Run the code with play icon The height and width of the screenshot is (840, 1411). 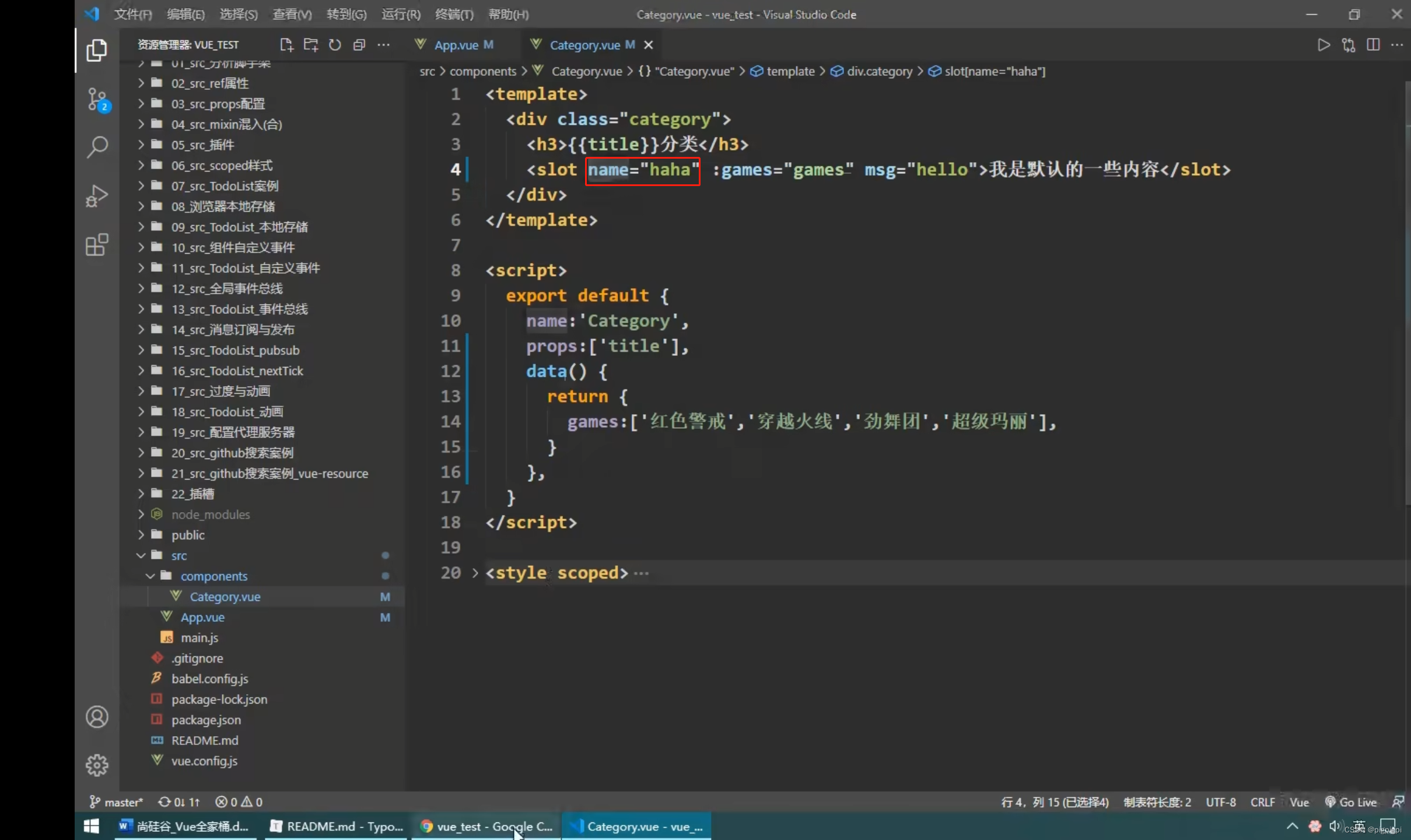(1324, 45)
